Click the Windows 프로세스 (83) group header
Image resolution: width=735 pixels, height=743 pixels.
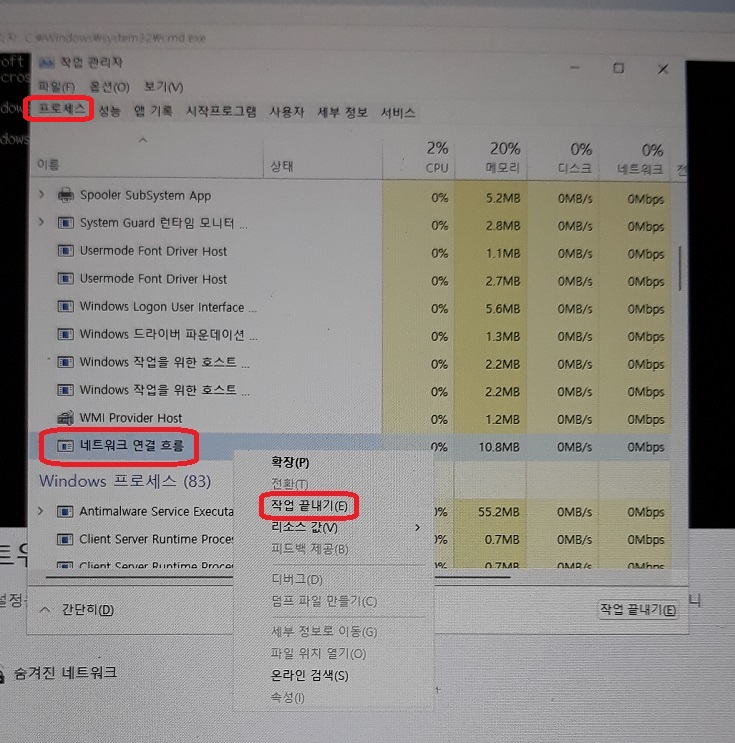click(x=125, y=481)
